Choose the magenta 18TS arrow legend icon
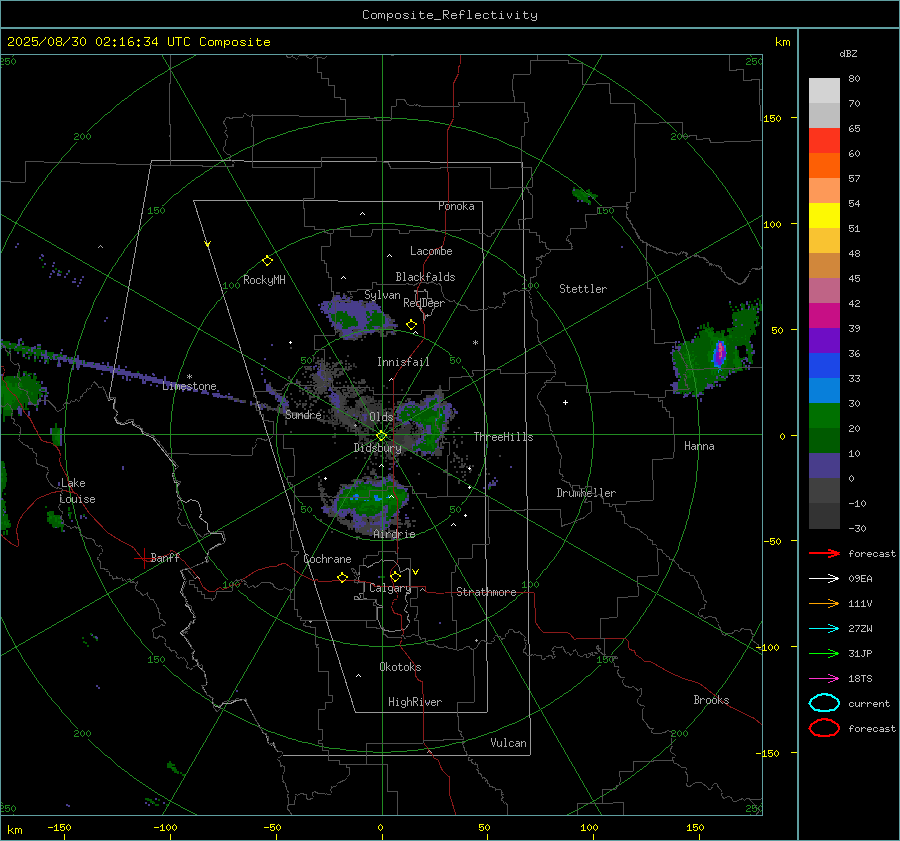The width and height of the screenshot is (900, 841). pos(824,679)
